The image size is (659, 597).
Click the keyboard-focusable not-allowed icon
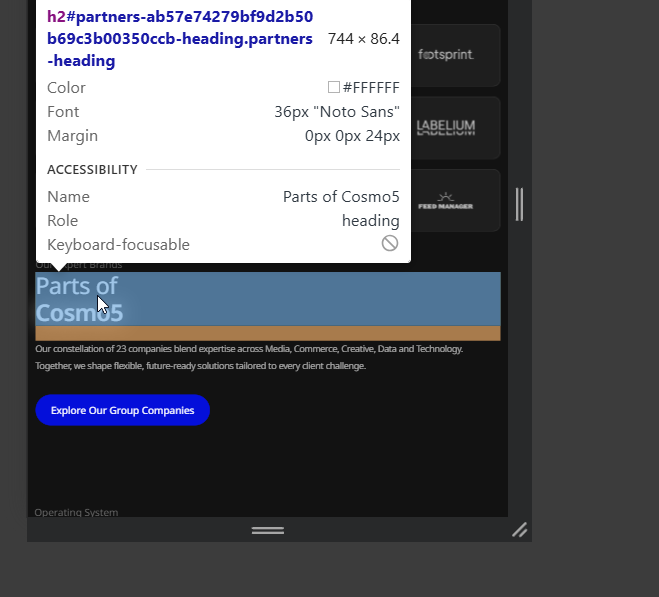tap(390, 243)
